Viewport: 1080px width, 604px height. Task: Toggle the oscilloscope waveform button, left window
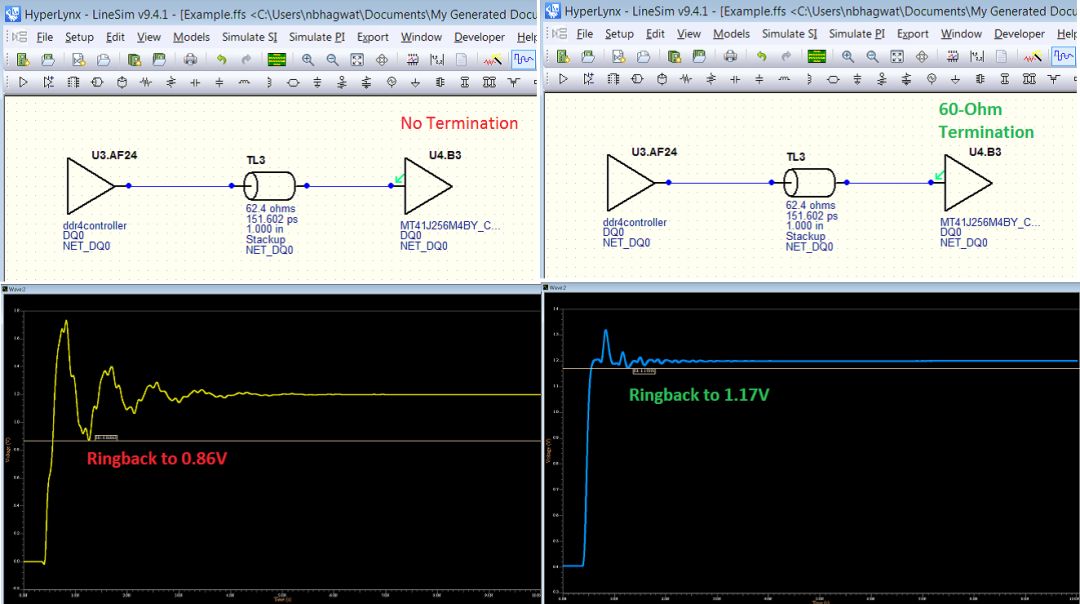pos(523,59)
